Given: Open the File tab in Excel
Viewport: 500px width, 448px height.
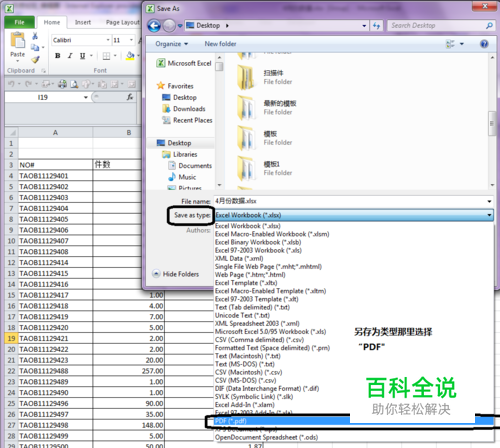Looking at the screenshot, I should tap(19, 22).
